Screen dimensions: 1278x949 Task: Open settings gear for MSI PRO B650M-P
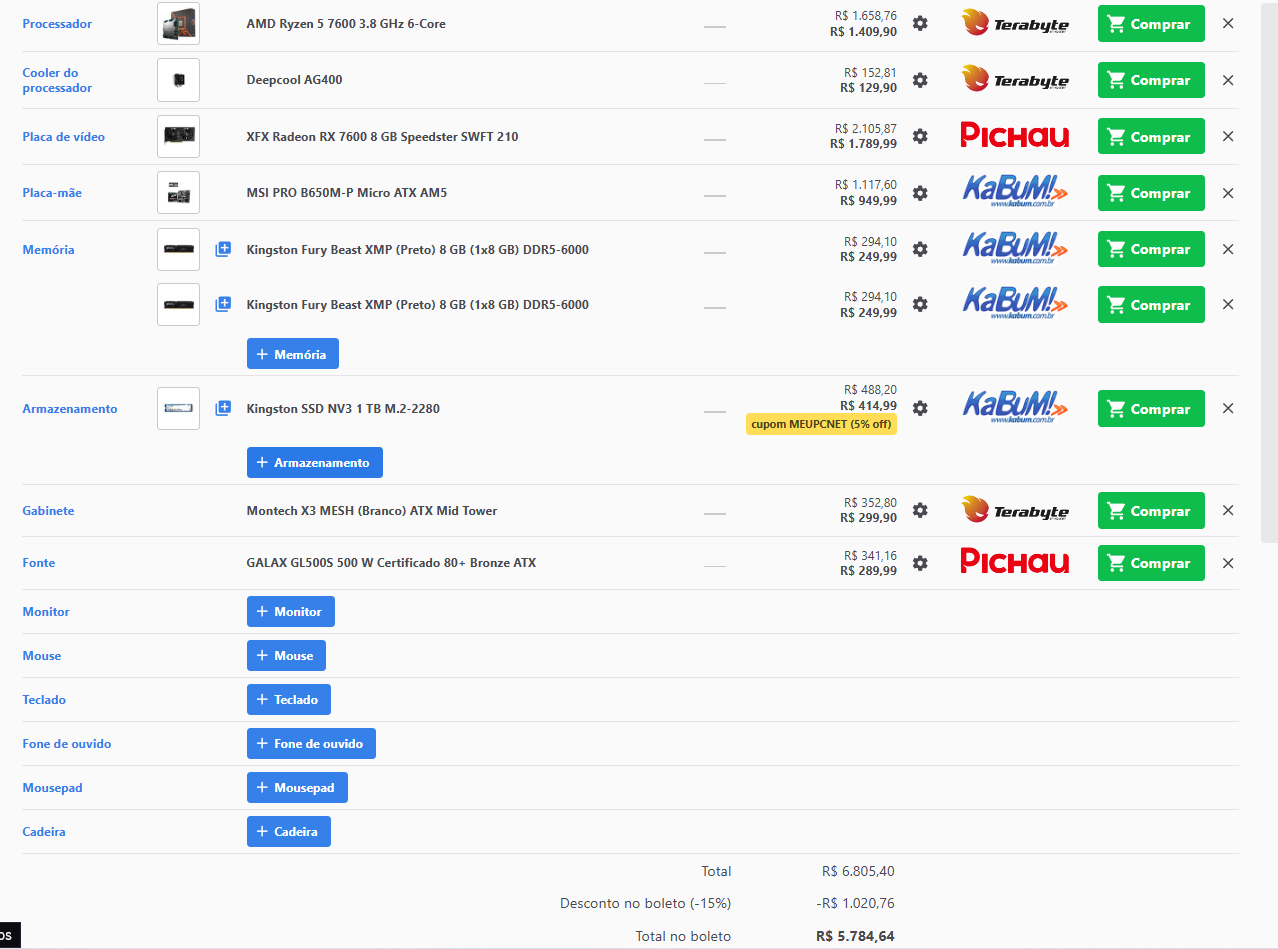(920, 193)
